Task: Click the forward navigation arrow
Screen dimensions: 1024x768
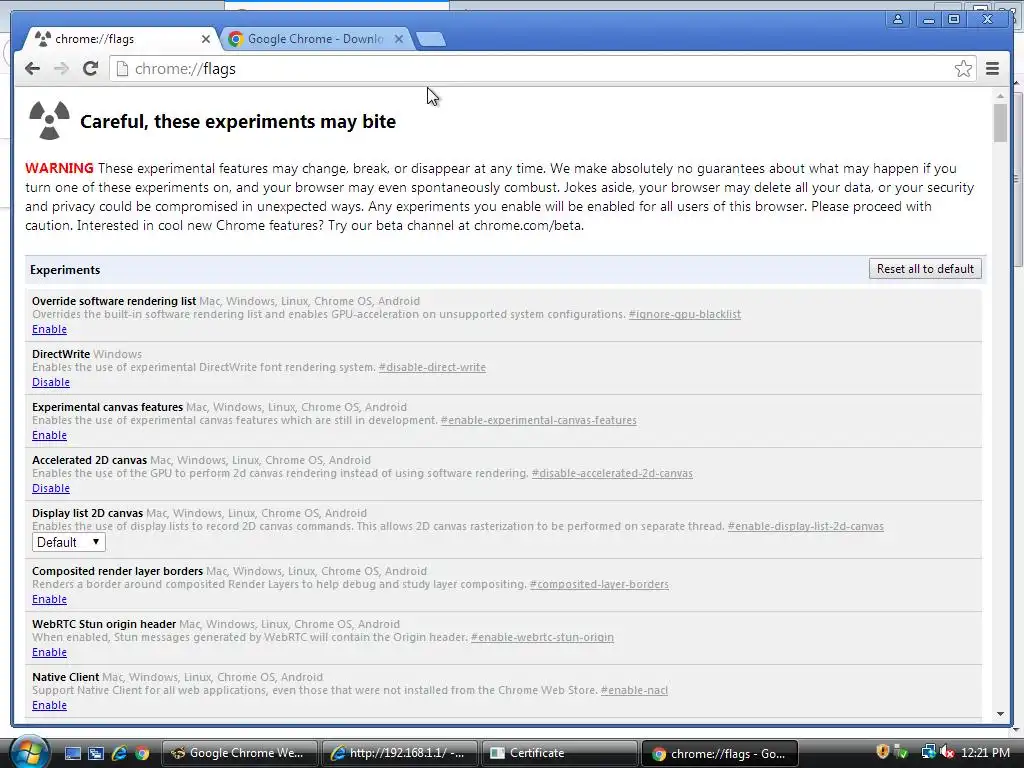Action: 61,69
